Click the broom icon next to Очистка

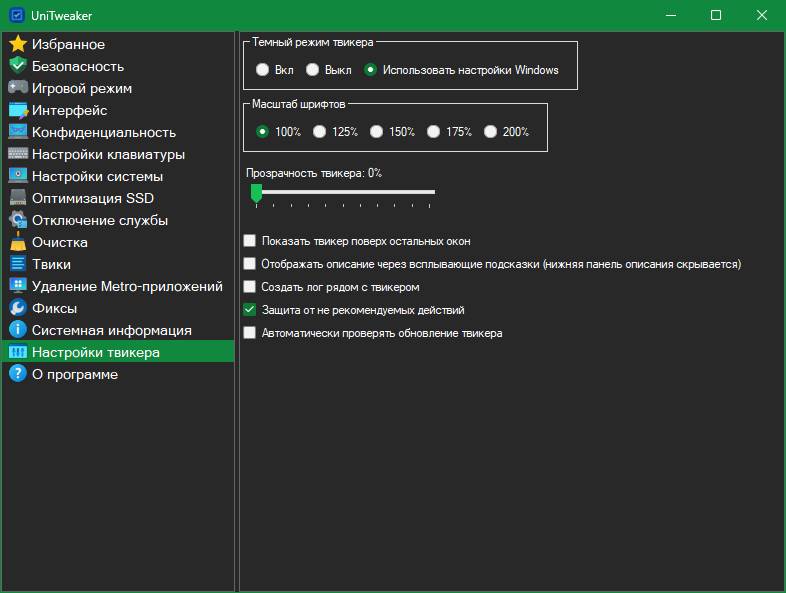coord(17,242)
